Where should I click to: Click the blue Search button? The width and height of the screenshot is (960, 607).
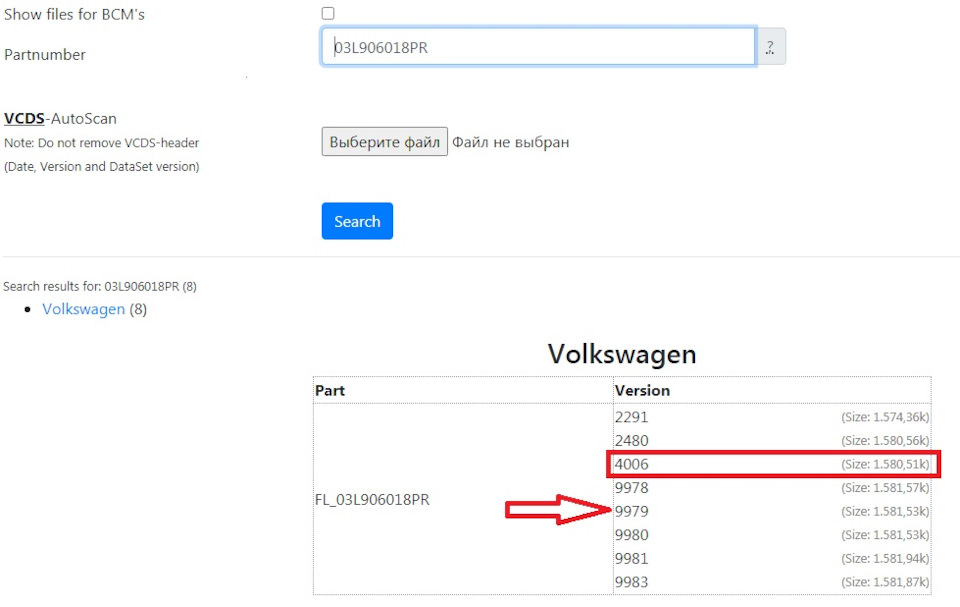[x=357, y=221]
